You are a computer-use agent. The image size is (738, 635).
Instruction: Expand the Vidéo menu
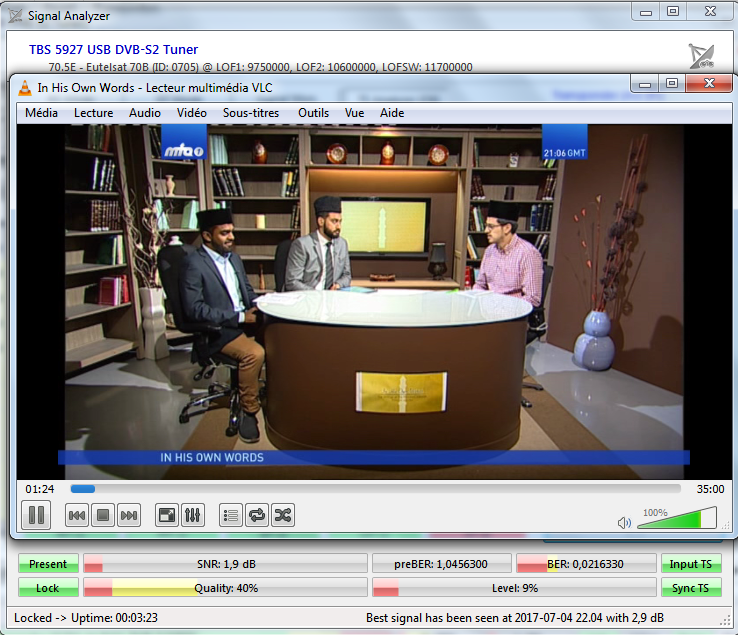click(192, 113)
